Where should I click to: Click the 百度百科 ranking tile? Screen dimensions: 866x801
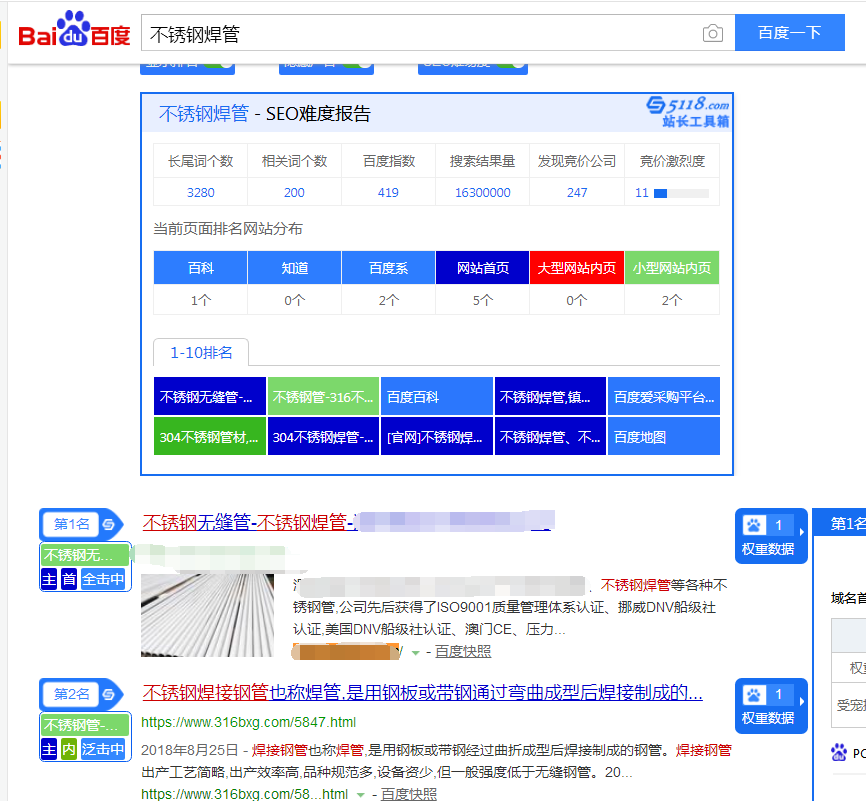pyautogui.click(x=437, y=396)
